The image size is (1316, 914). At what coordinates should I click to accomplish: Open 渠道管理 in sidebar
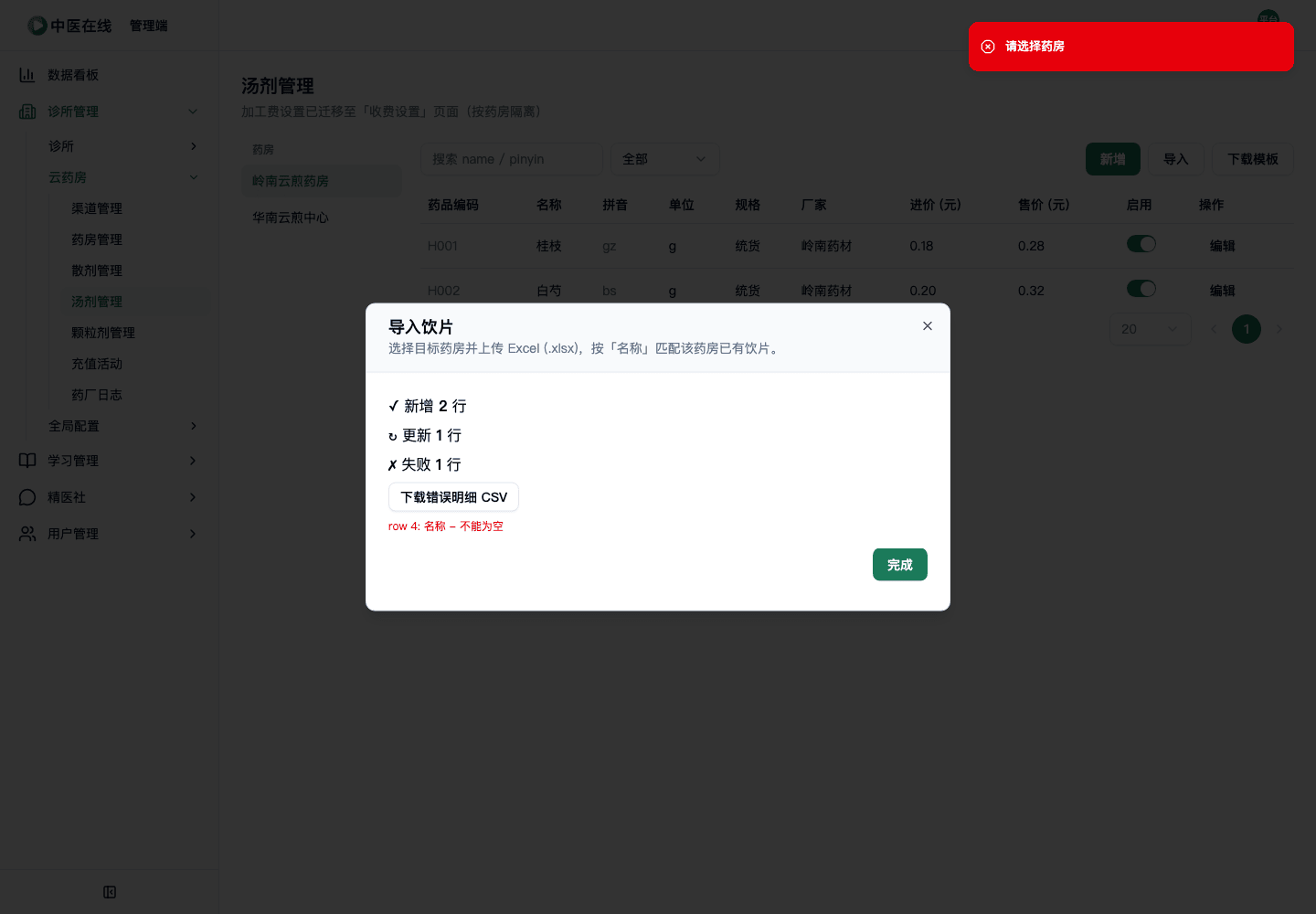[97, 208]
